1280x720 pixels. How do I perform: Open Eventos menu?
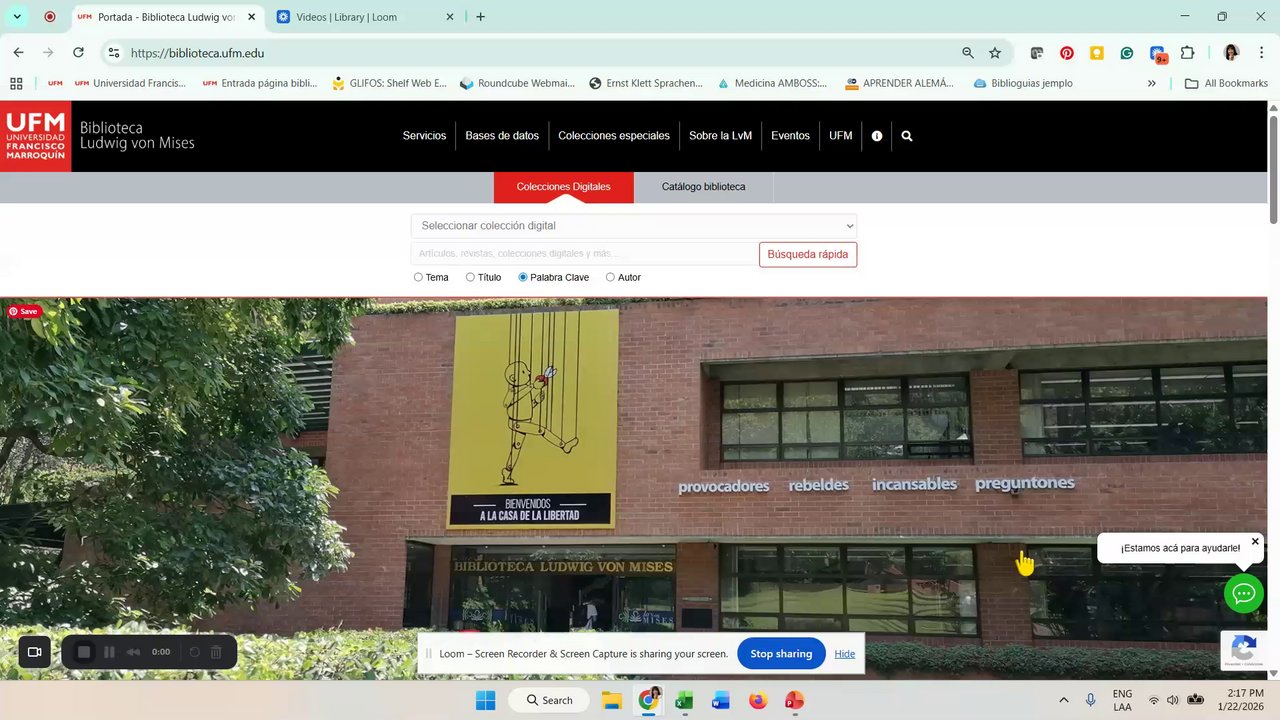pos(790,136)
